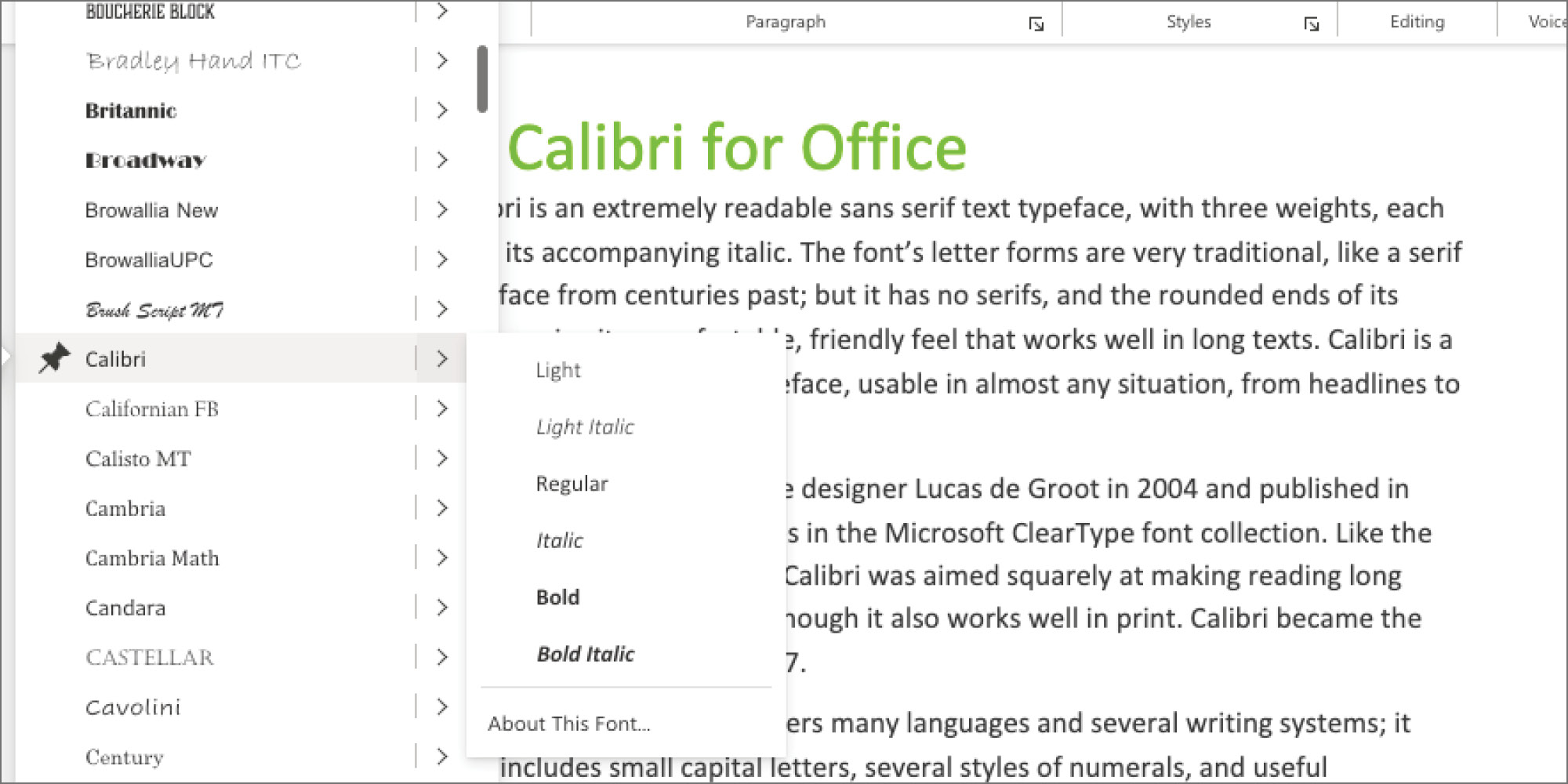
Task: Apply Bold from the weights submenu
Action: pyautogui.click(x=557, y=597)
